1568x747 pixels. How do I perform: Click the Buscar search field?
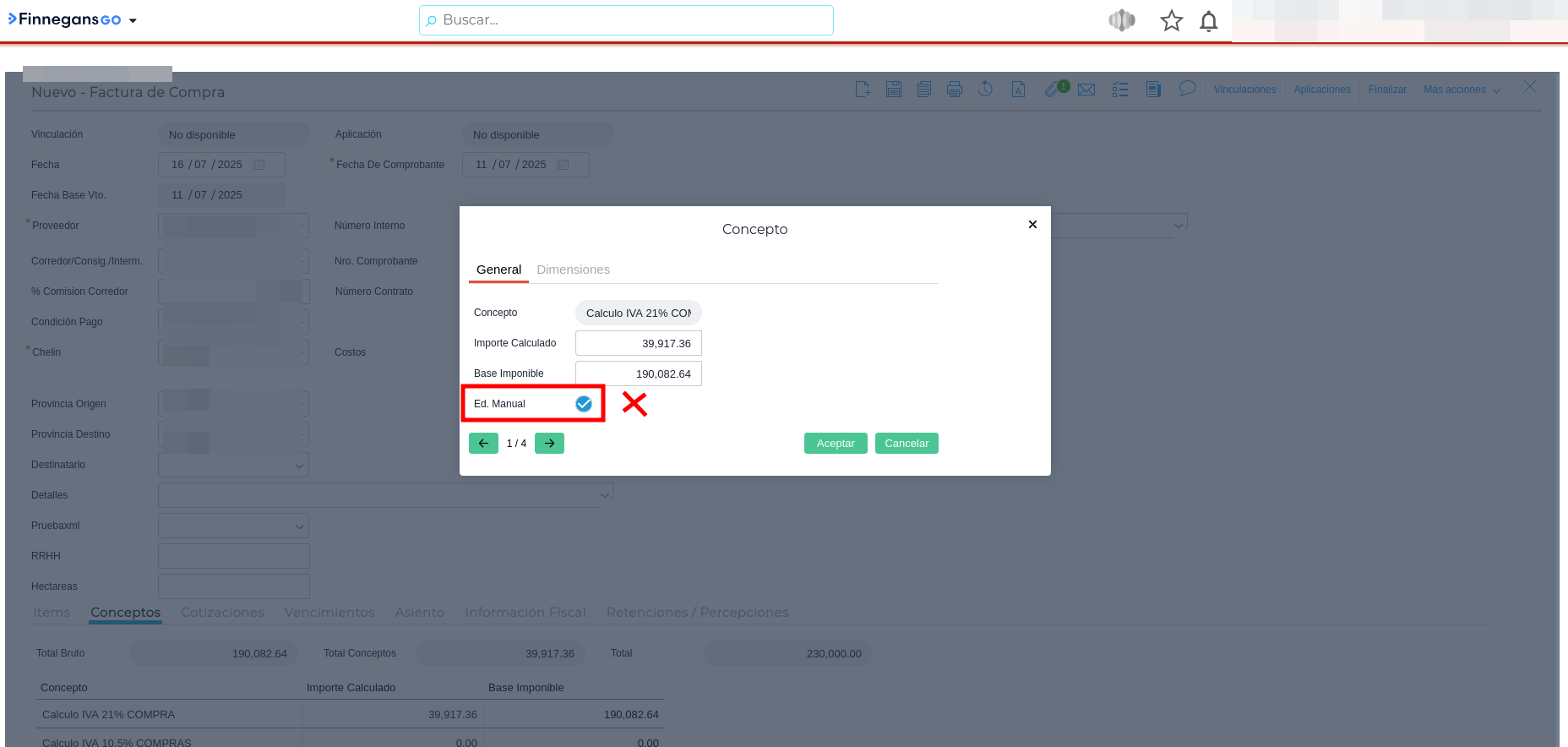click(626, 20)
